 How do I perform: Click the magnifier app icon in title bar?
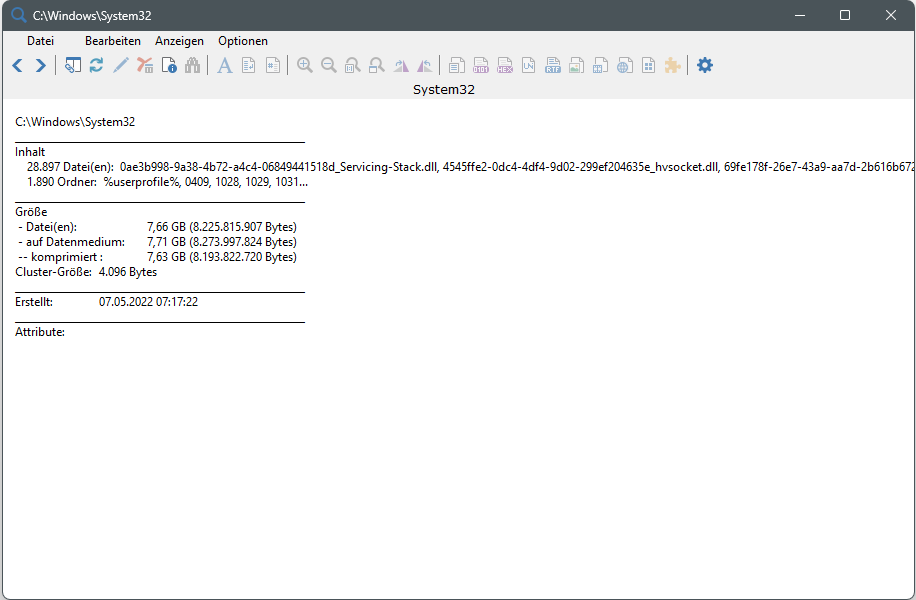tap(18, 15)
